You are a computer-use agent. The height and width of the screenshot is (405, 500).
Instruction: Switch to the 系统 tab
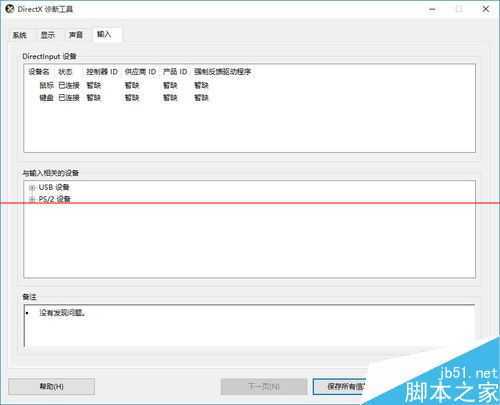click(x=20, y=35)
